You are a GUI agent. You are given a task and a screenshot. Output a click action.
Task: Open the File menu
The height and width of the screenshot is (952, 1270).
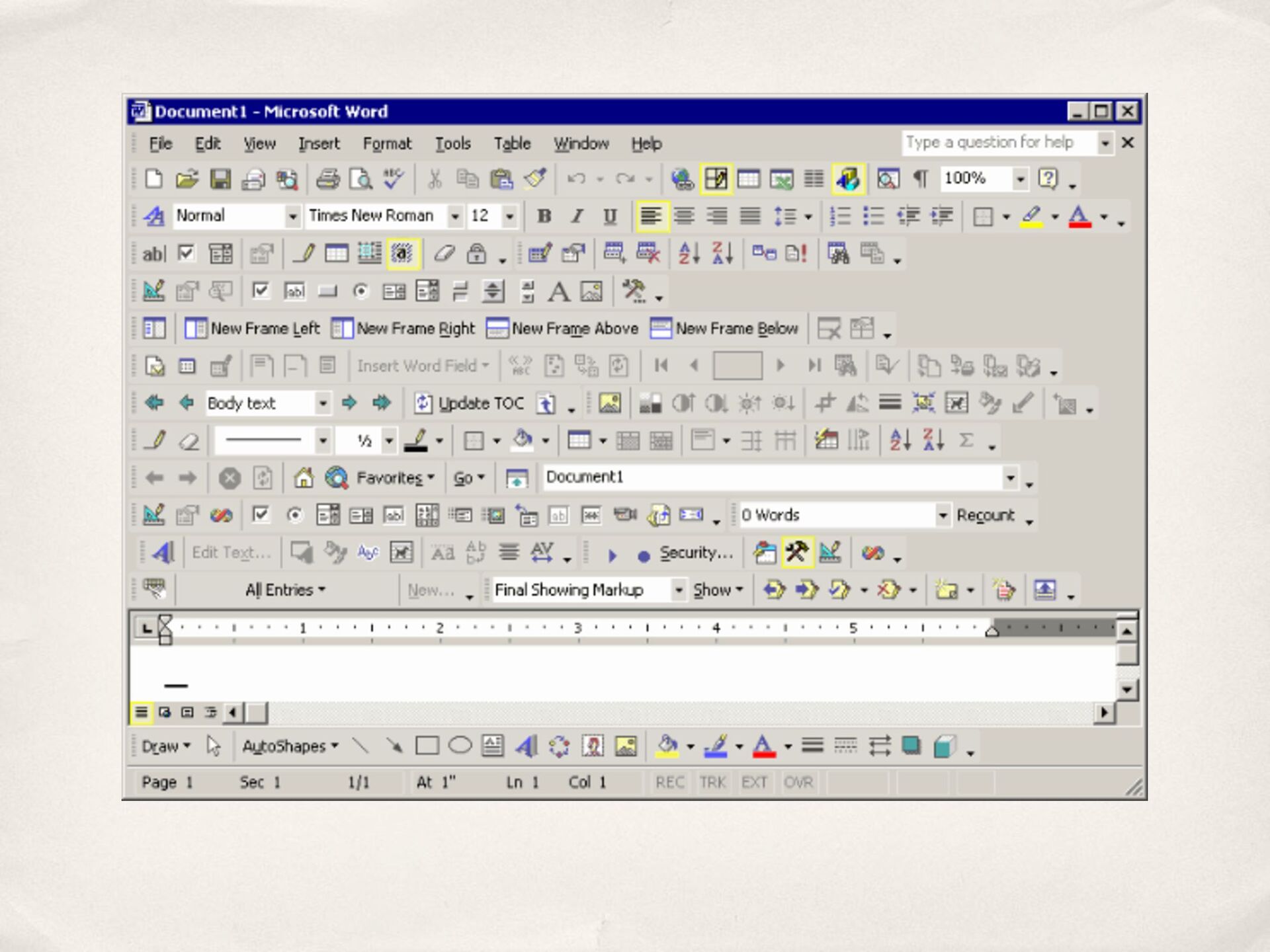click(160, 143)
